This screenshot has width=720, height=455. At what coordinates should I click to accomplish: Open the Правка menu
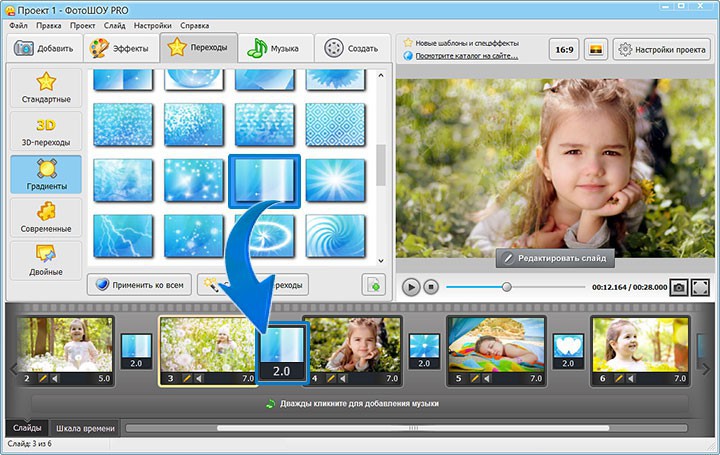pyautogui.click(x=49, y=26)
